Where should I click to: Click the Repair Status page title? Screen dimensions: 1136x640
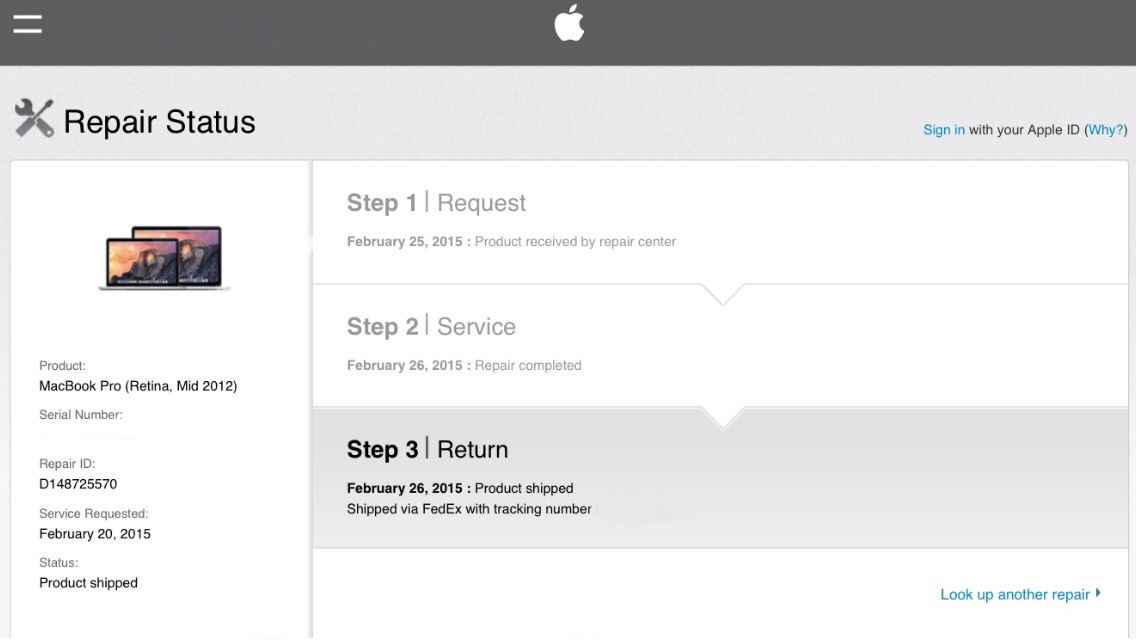coord(159,122)
